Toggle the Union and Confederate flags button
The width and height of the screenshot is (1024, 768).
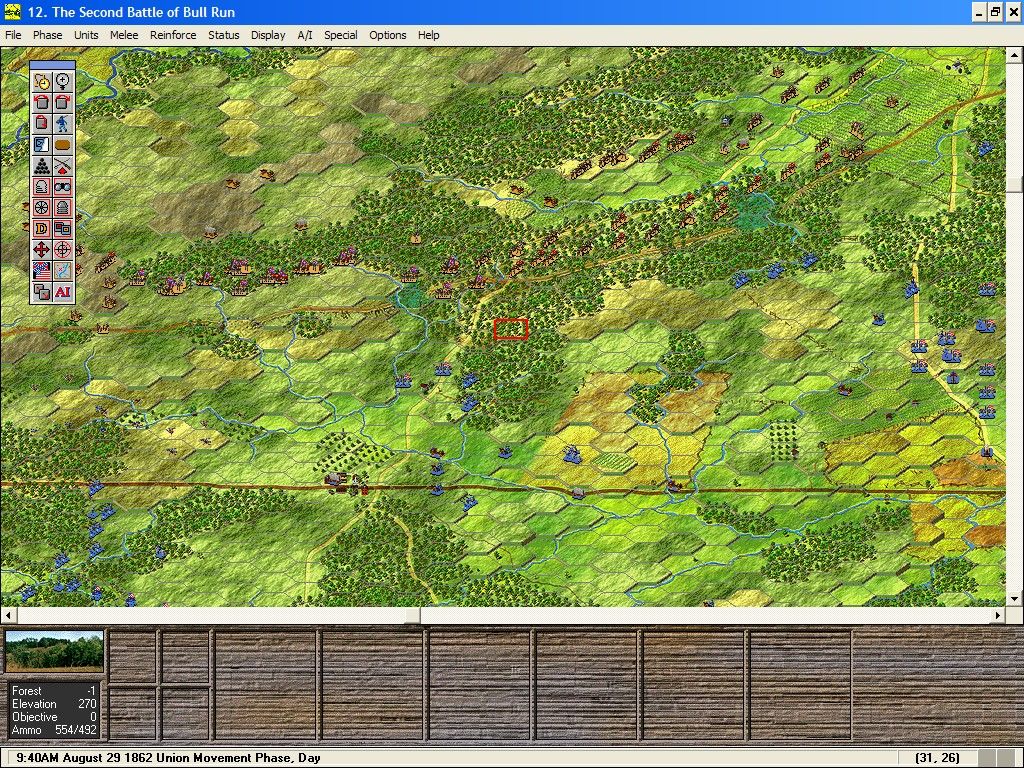pyautogui.click(x=42, y=270)
